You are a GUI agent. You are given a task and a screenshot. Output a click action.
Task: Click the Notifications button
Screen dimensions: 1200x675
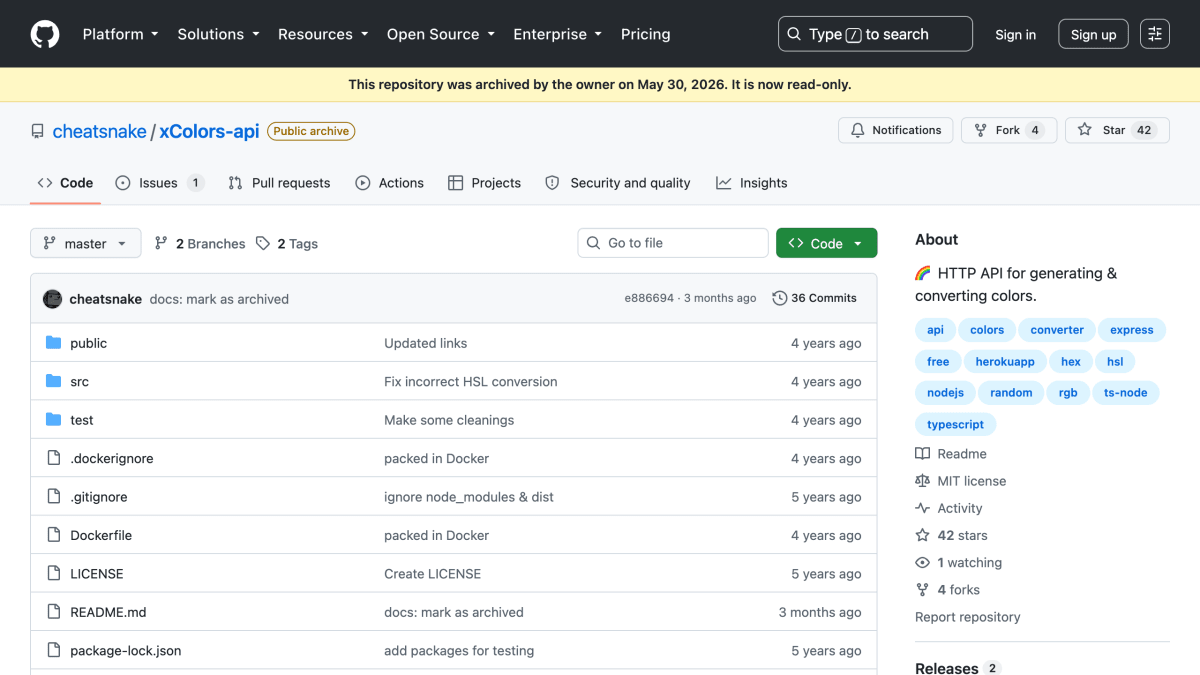pos(896,130)
